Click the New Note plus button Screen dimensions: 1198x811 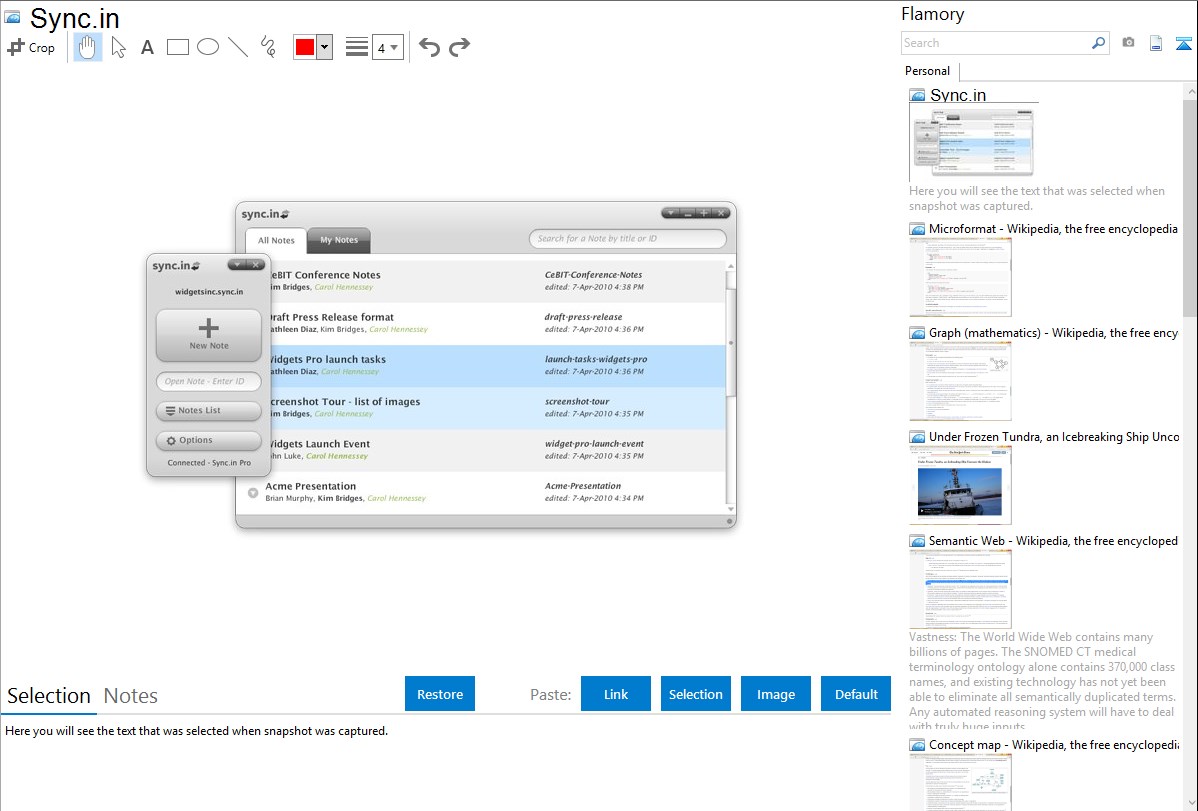tap(209, 335)
